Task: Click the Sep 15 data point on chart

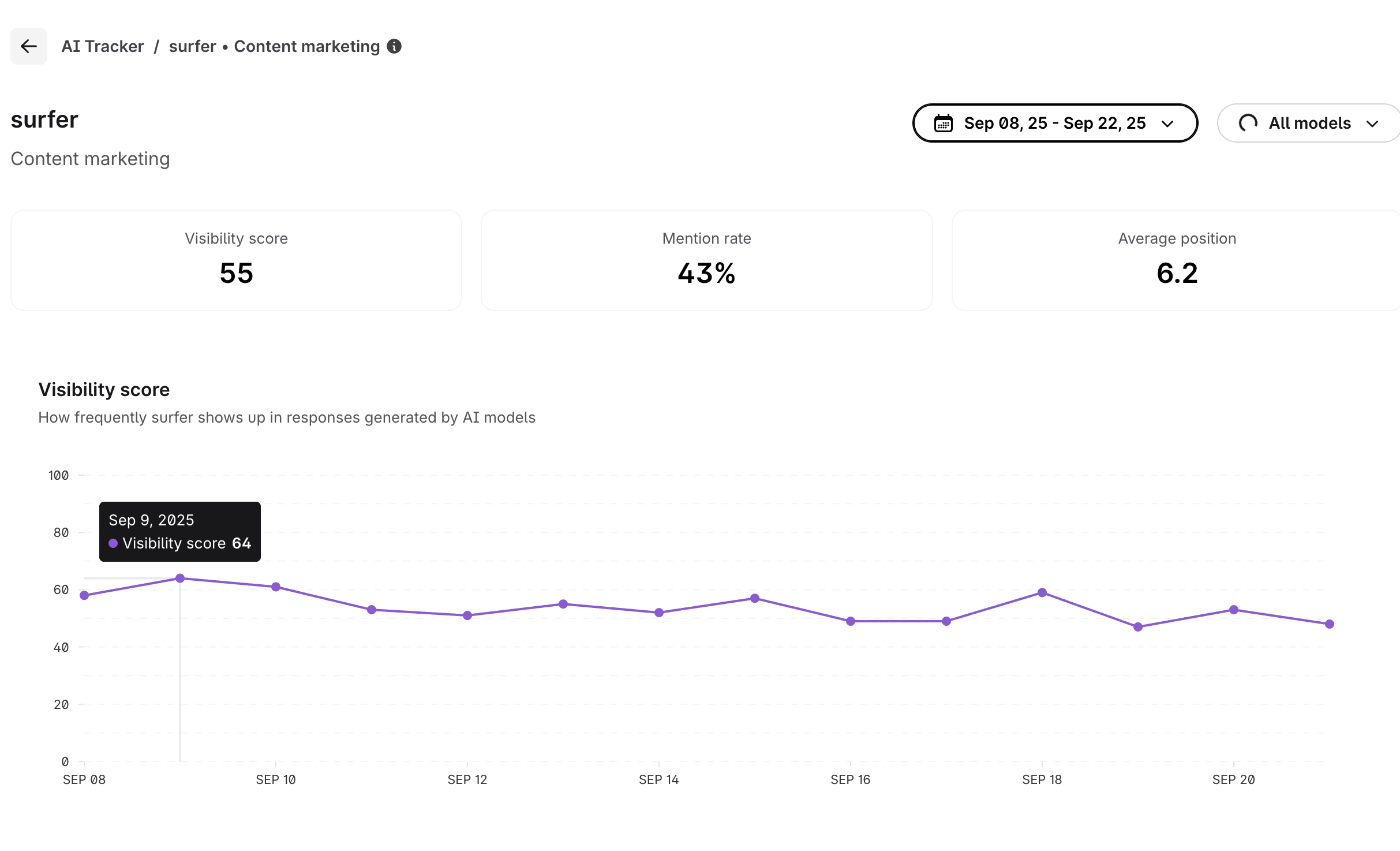Action: [x=755, y=598]
